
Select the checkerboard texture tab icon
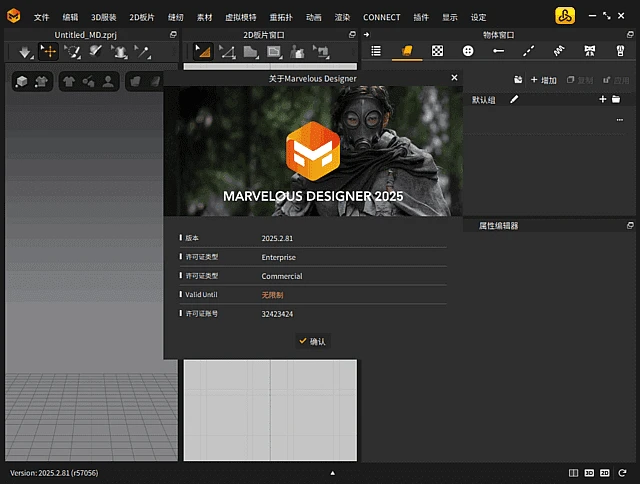tap(437, 51)
